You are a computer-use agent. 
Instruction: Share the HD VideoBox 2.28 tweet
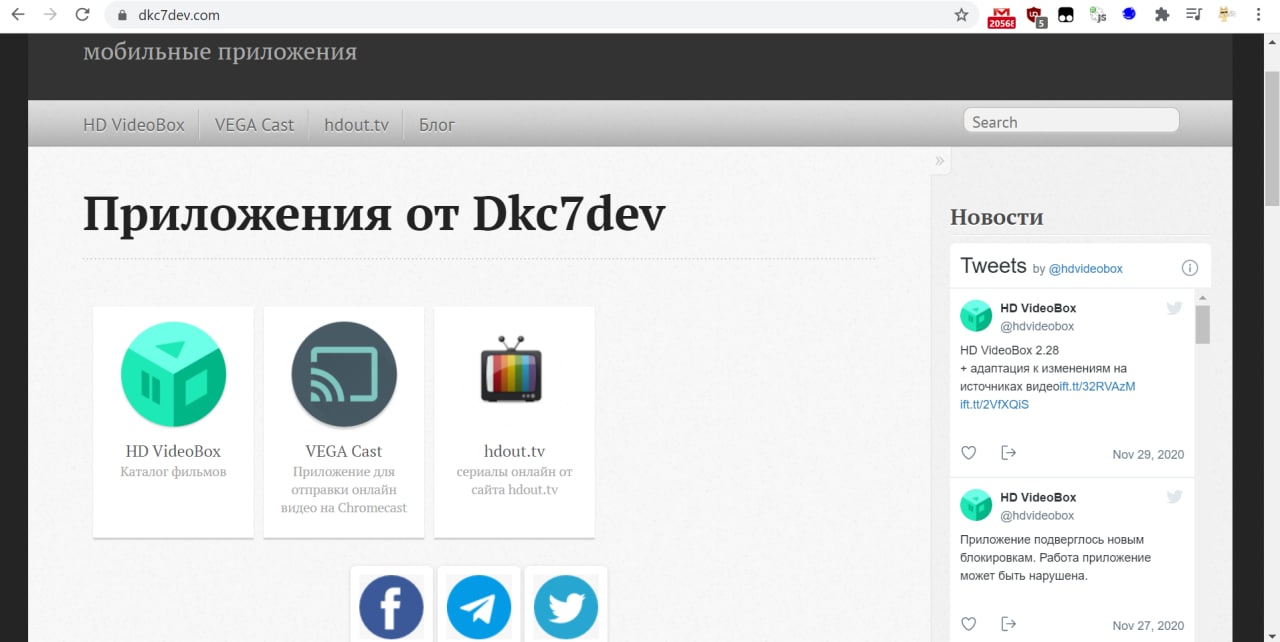click(x=1008, y=453)
